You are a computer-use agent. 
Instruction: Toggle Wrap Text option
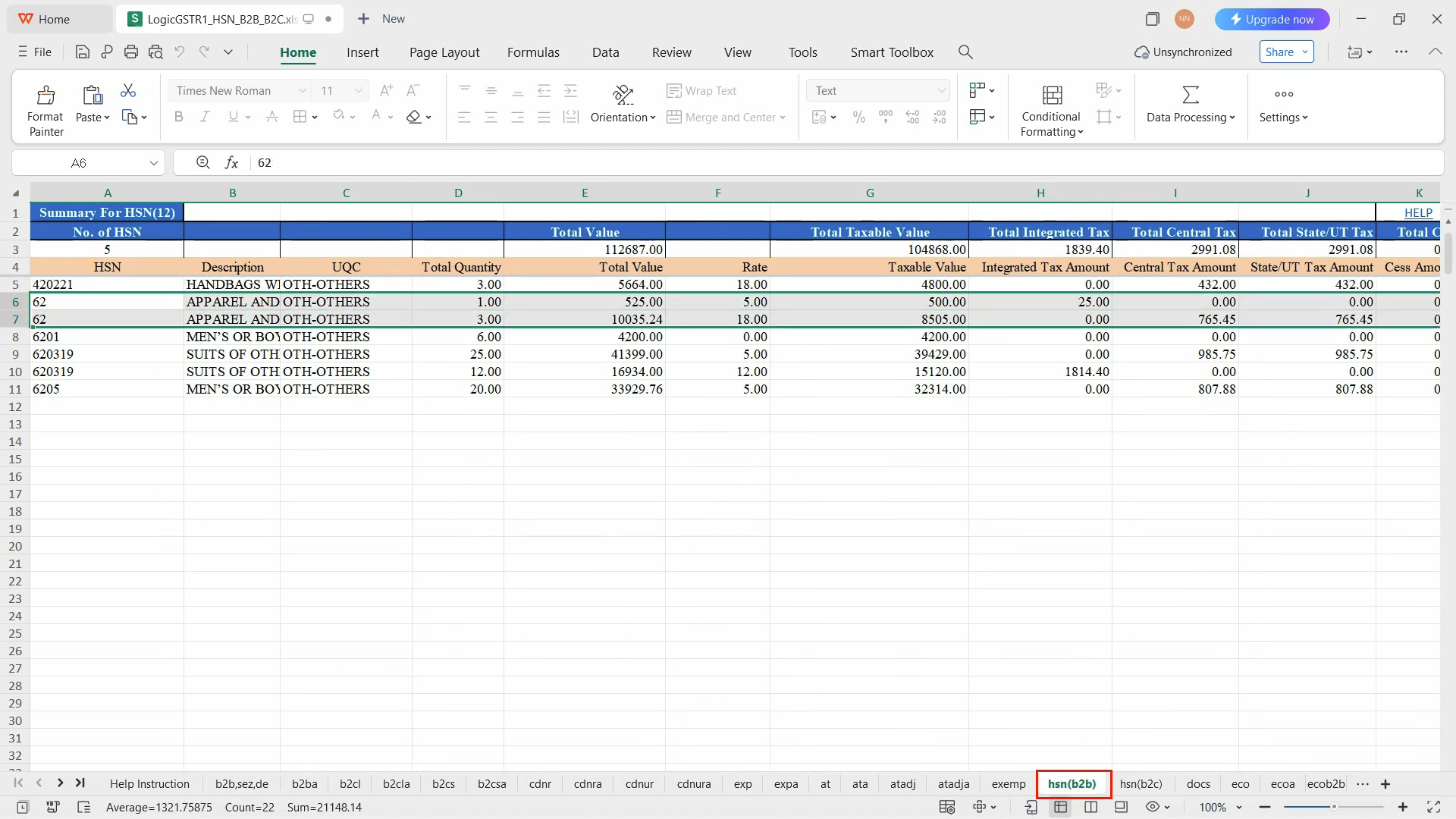pyautogui.click(x=701, y=91)
